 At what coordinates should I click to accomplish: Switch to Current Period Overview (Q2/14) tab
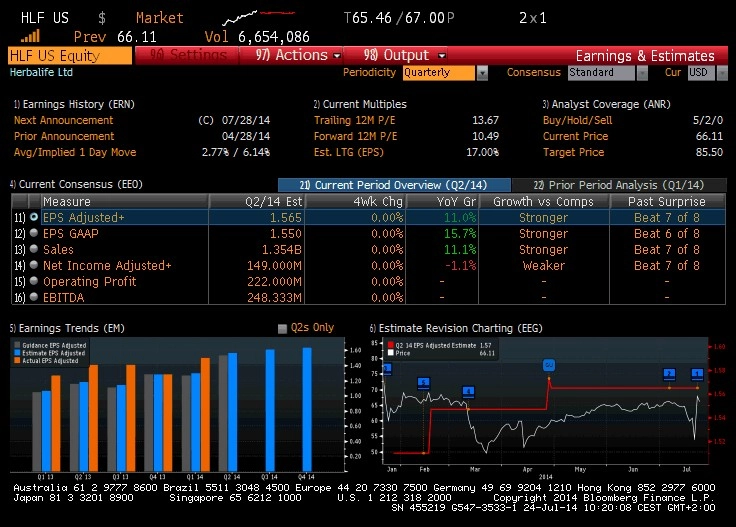[x=394, y=185]
